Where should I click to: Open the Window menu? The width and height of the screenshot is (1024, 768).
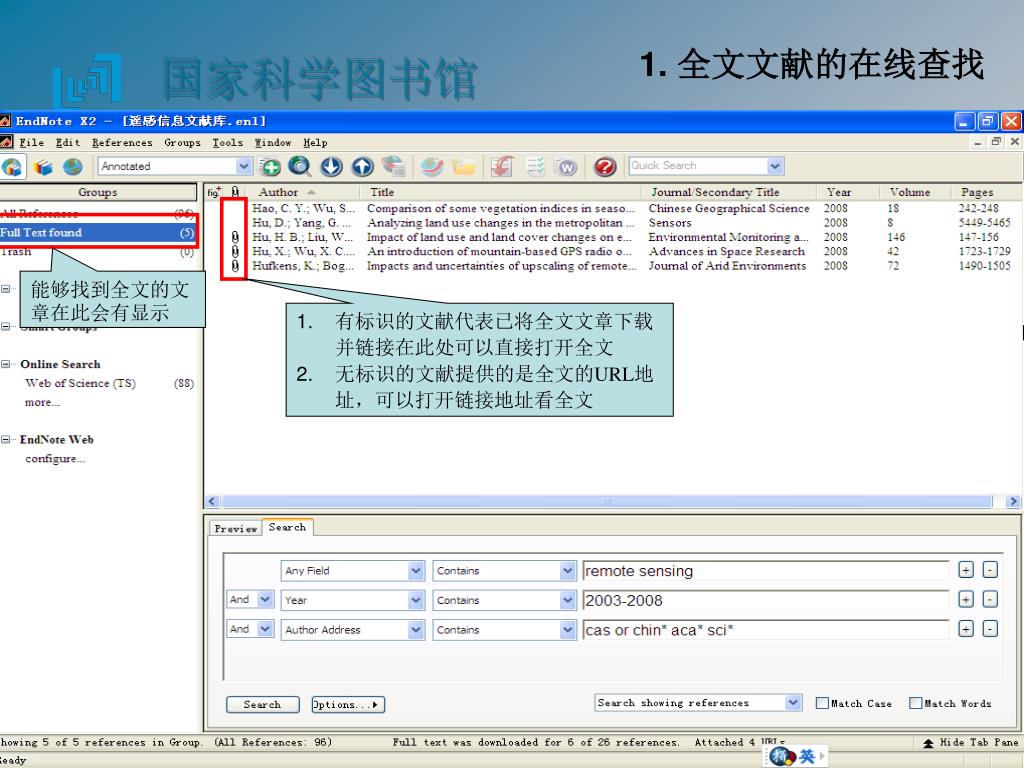273,142
